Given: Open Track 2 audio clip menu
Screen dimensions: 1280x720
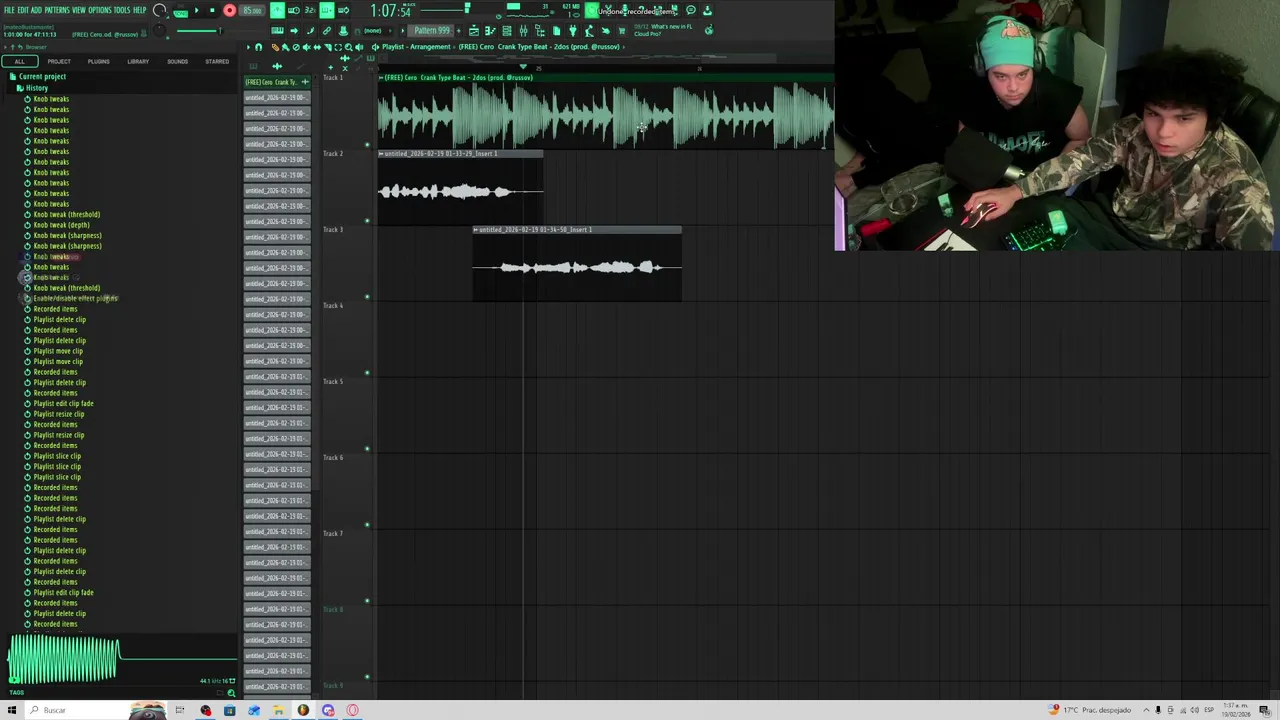Looking at the screenshot, I should (381, 153).
